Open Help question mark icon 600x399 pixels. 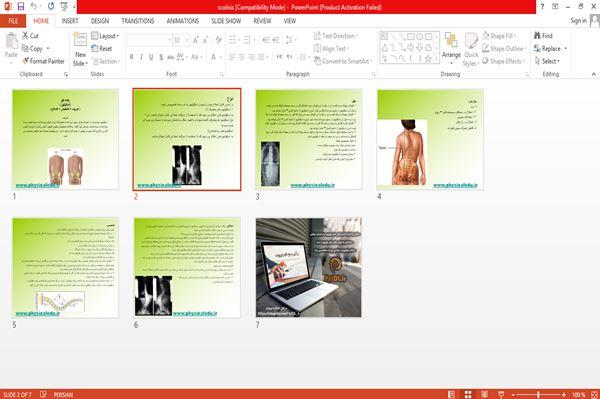[x=542, y=7]
